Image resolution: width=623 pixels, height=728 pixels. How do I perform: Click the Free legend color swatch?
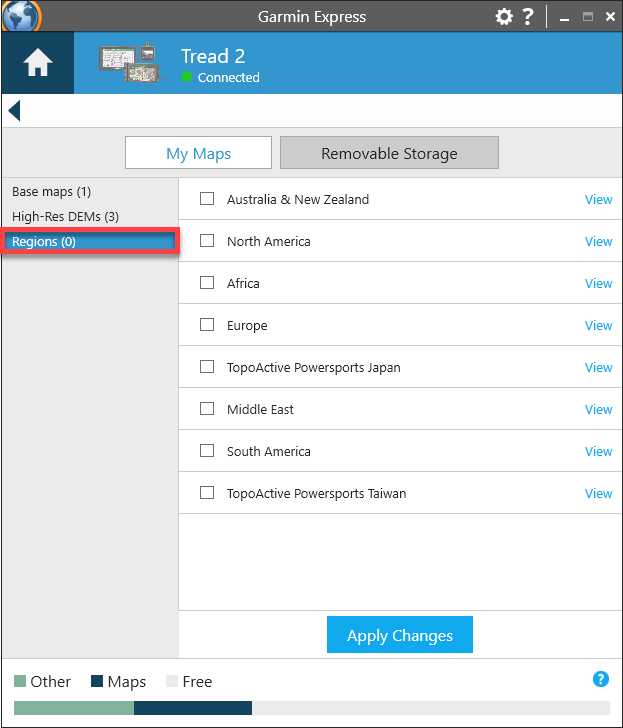point(172,681)
